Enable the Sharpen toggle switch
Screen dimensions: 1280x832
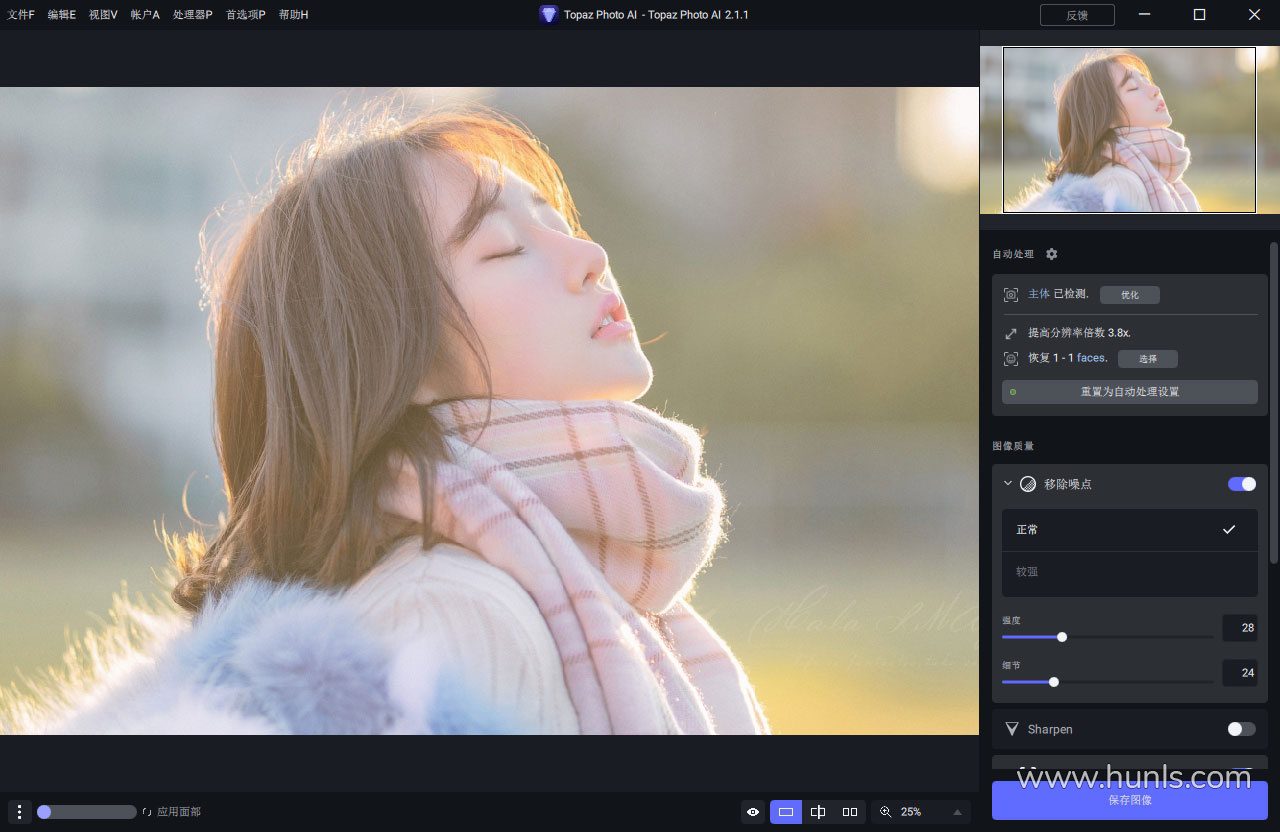[x=1241, y=729]
